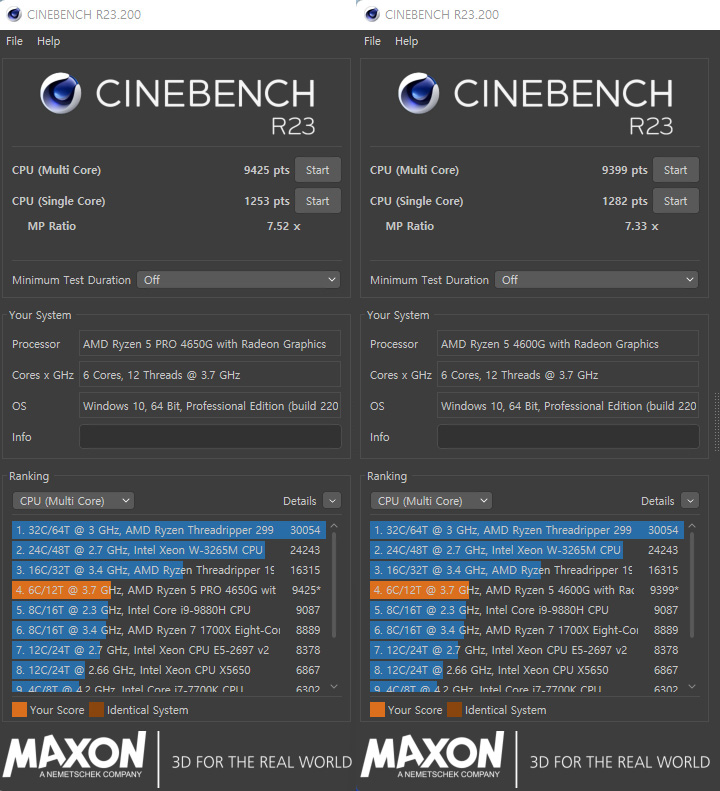
Task: Select 16C/32T Threadripper 16315 row in left ranking
Action: coord(169,570)
